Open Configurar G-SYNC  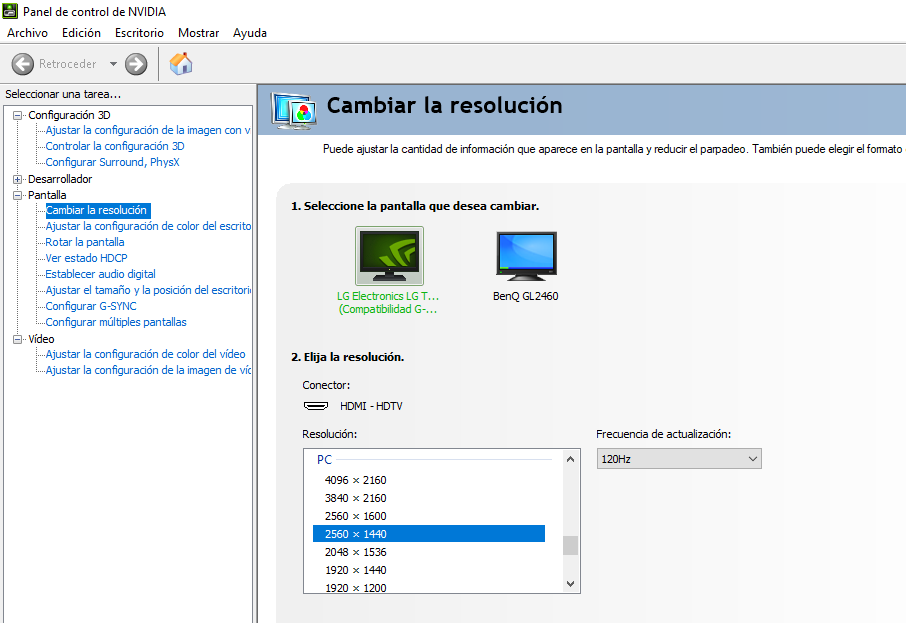click(91, 306)
